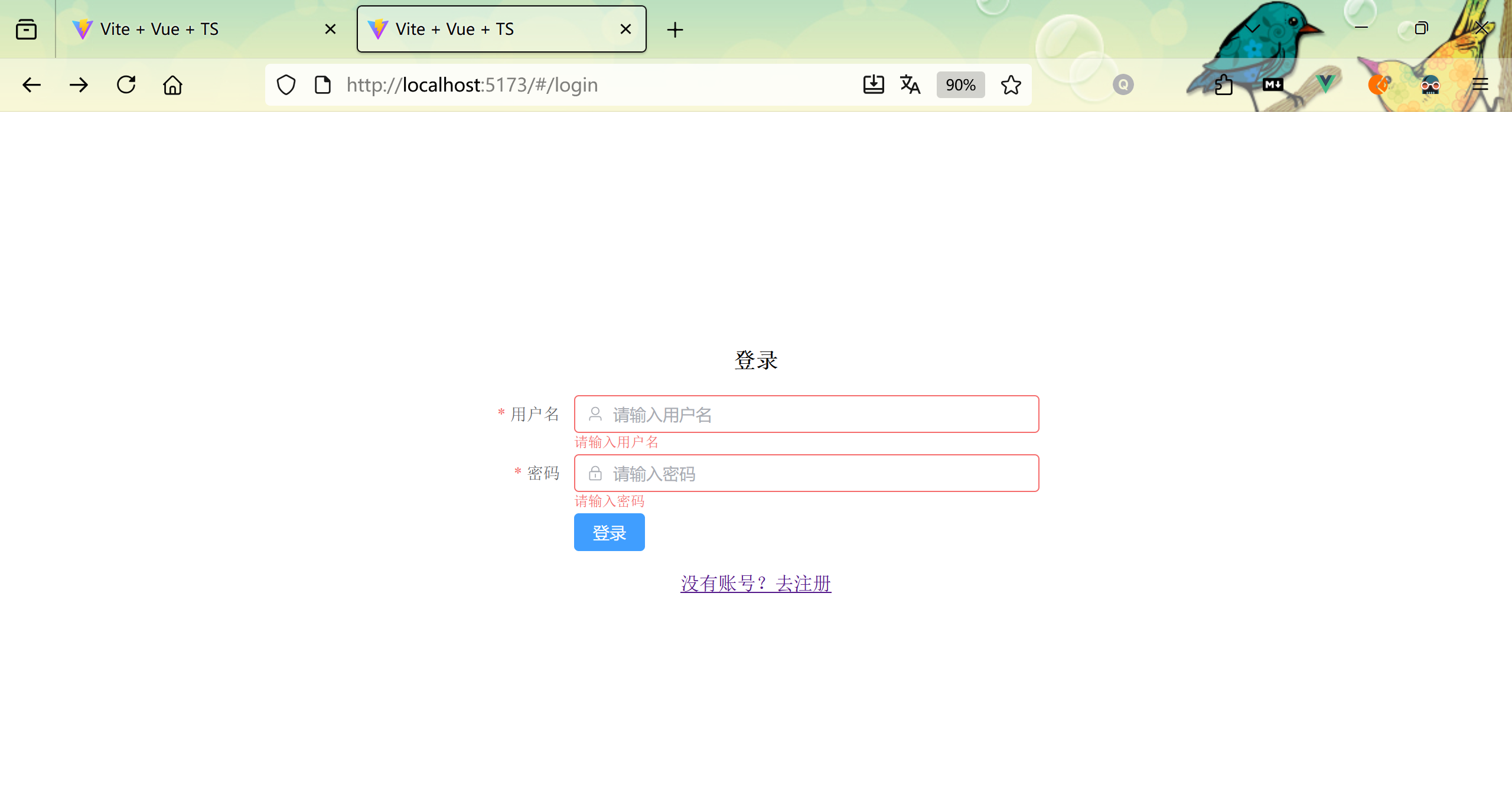Open the hamburger application menu

(1480, 85)
